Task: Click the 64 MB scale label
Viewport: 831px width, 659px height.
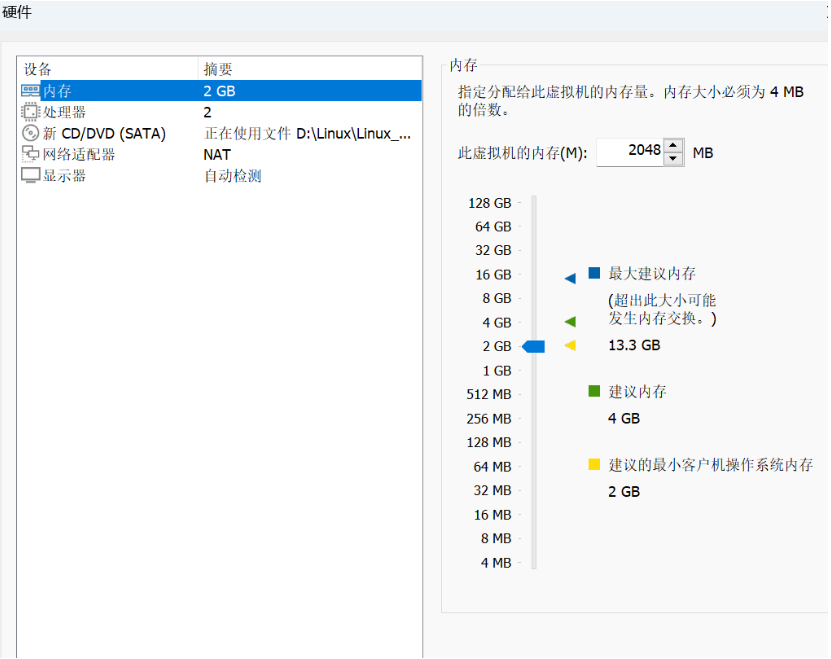Action: (x=492, y=467)
